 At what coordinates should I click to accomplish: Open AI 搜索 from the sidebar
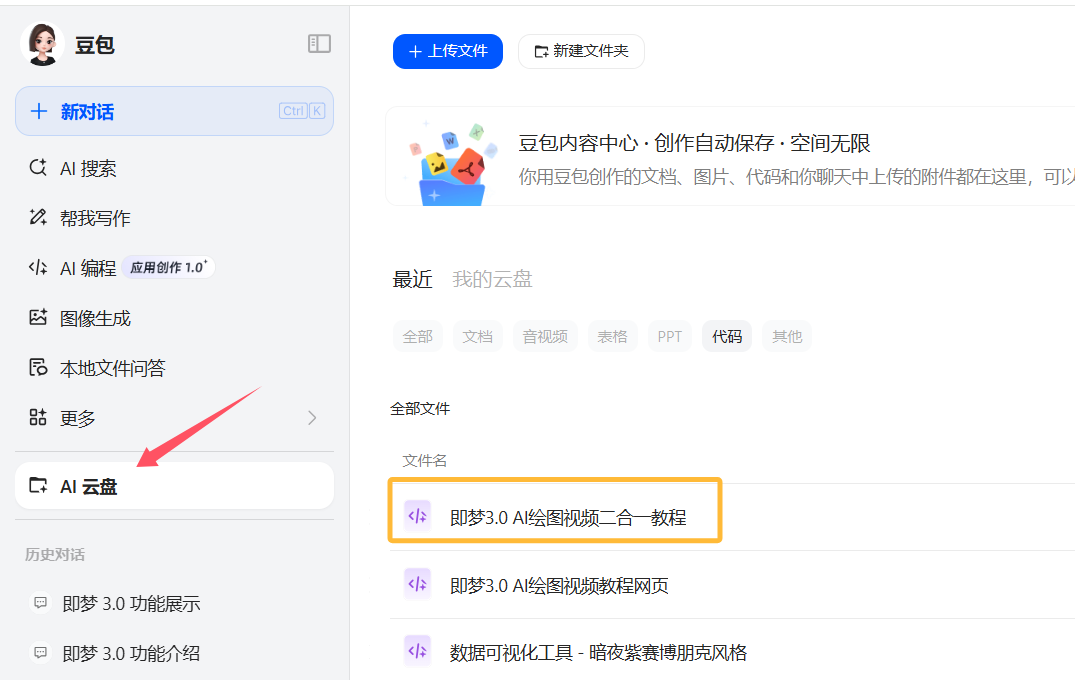click(x=88, y=169)
